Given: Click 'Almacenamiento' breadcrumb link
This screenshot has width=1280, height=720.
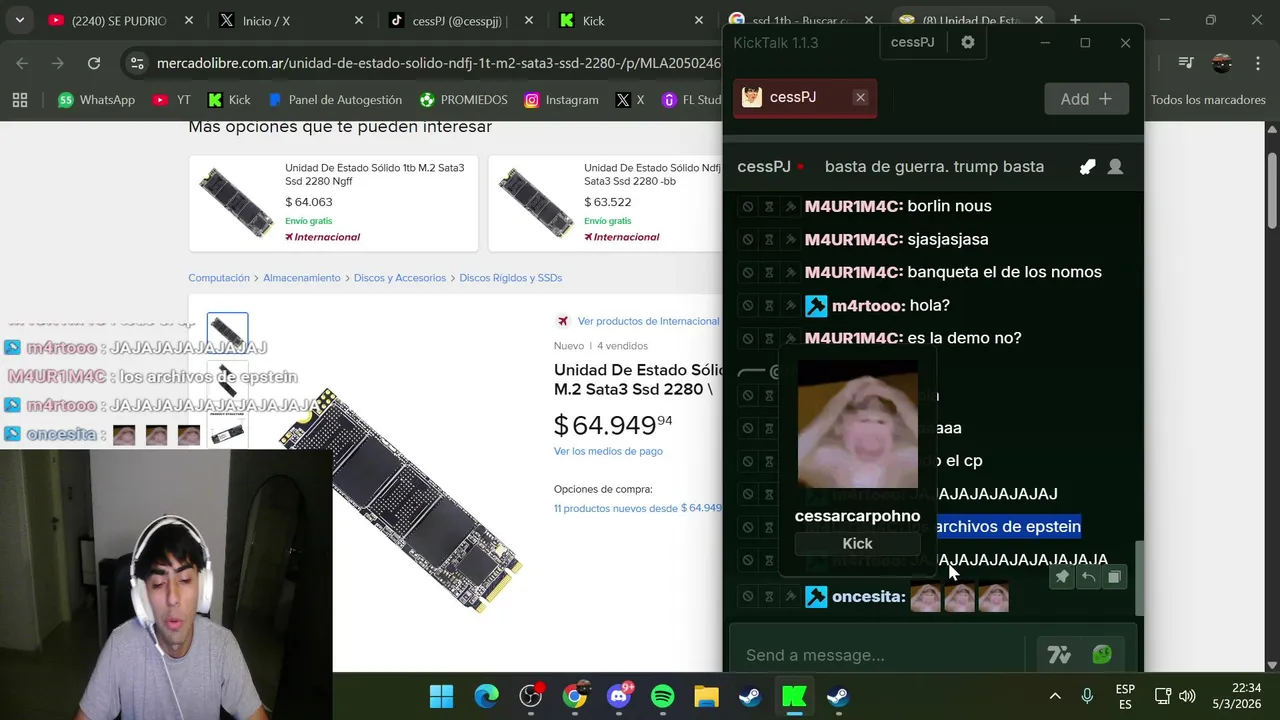Looking at the screenshot, I should point(302,278).
